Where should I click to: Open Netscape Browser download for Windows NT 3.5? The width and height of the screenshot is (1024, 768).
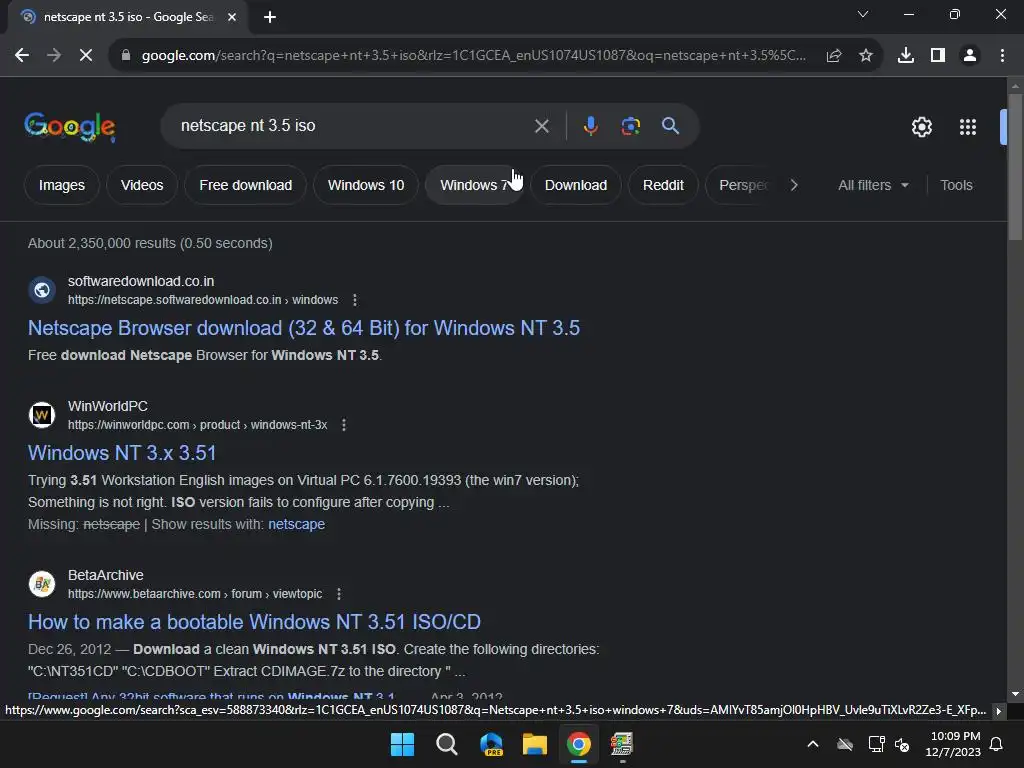304,328
